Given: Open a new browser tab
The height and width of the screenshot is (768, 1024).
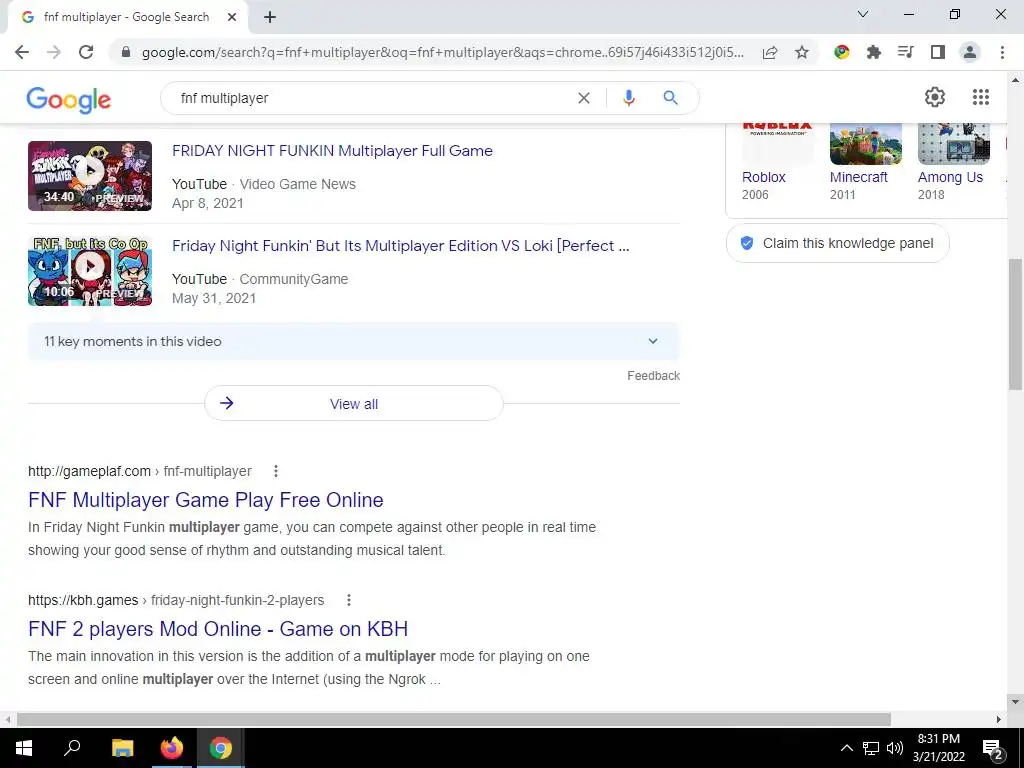Looking at the screenshot, I should click(270, 17).
